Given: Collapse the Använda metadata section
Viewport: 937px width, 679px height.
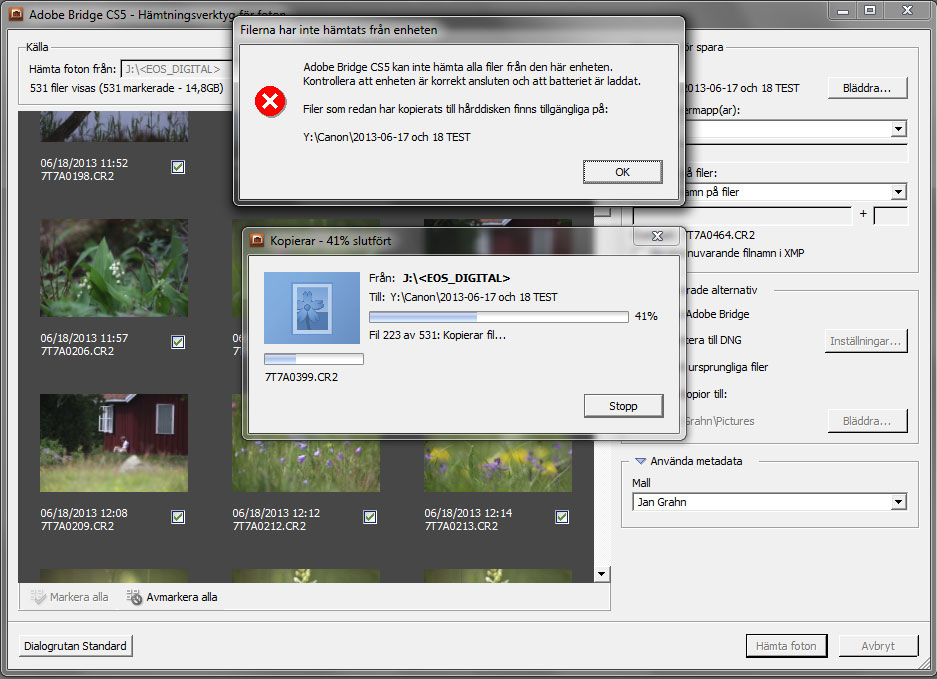Looking at the screenshot, I should coord(641,461).
